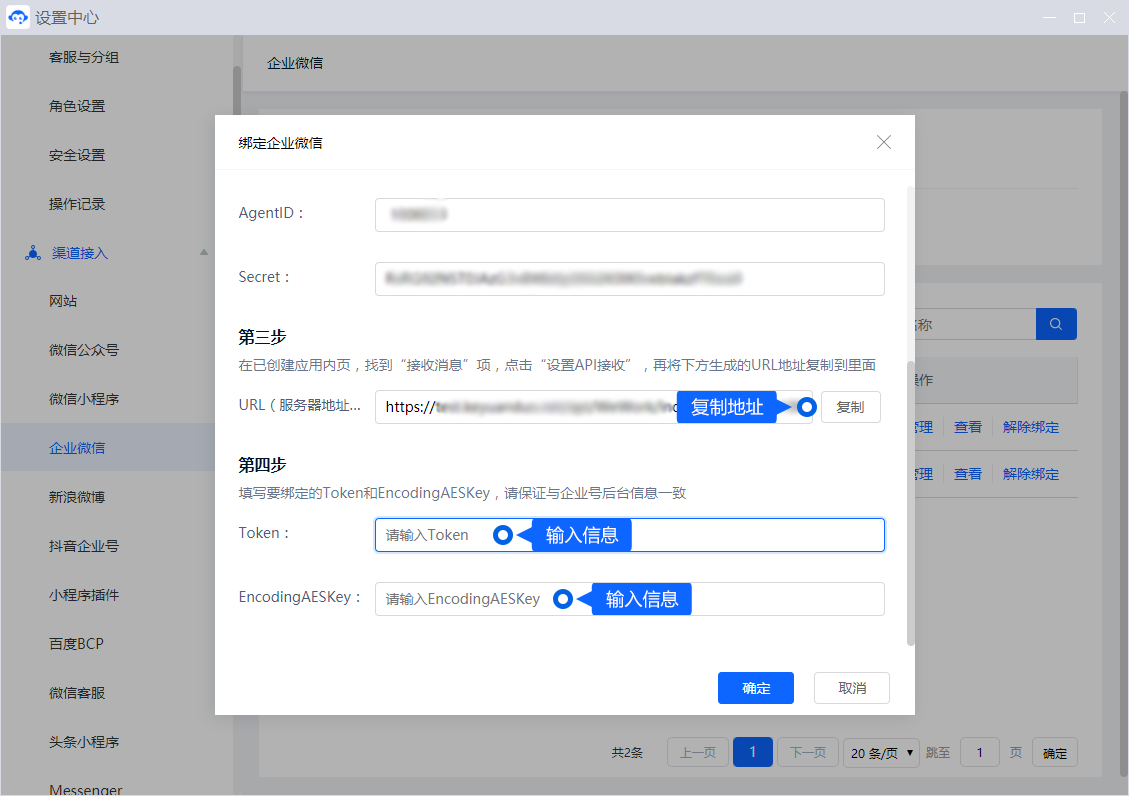Image resolution: width=1129 pixels, height=796 pixels.
Task: Click the 渠道接入 network icon in sidebar
Action: click(32, 253)
